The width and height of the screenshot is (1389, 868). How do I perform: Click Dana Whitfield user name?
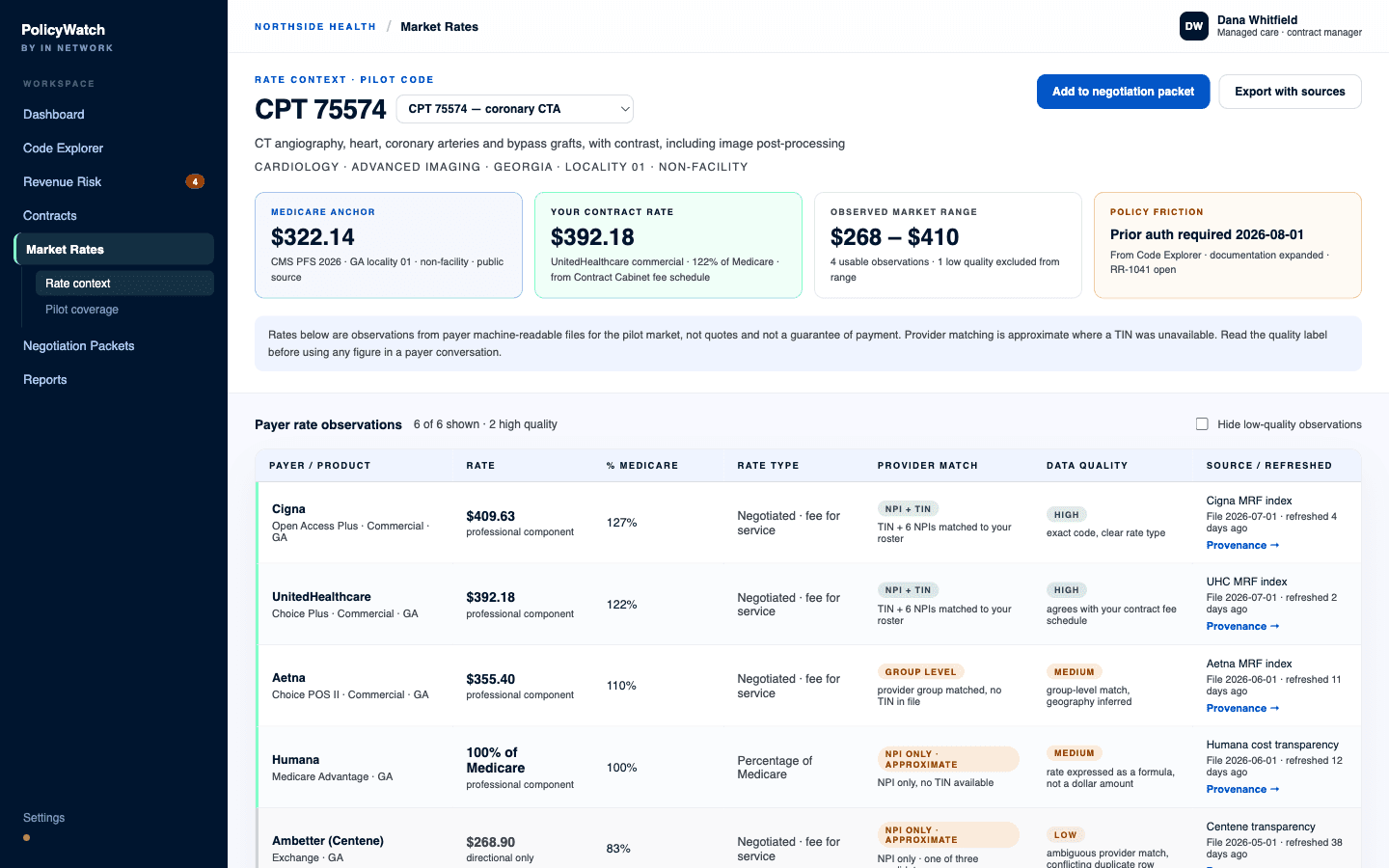pos(1257,19)
